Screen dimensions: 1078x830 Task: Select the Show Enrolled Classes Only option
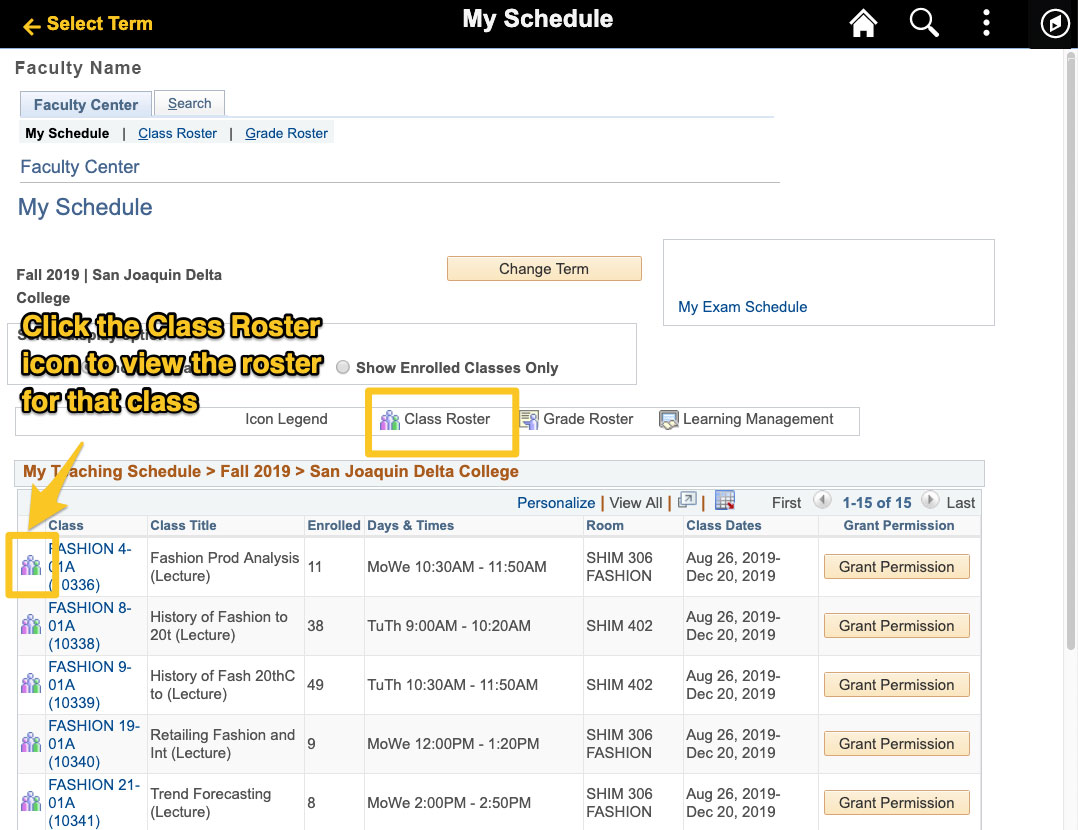click(343, 367)
